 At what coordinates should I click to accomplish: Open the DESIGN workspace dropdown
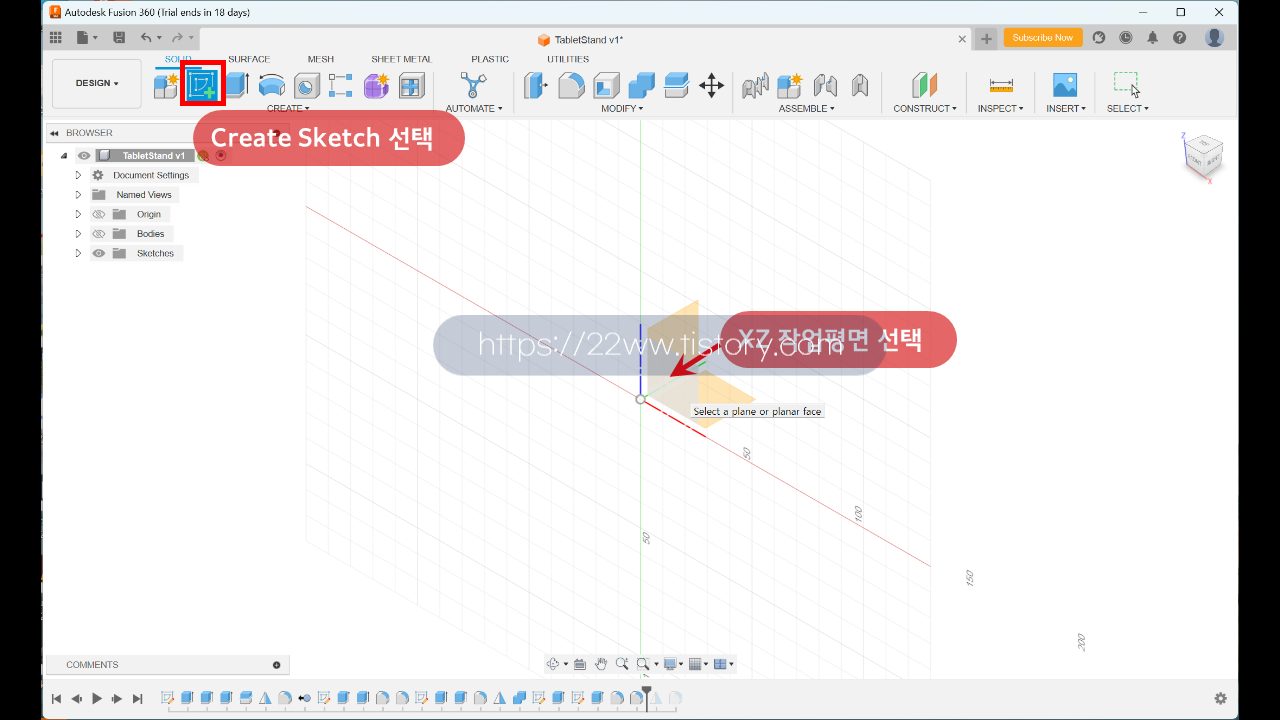click(97, 83)
